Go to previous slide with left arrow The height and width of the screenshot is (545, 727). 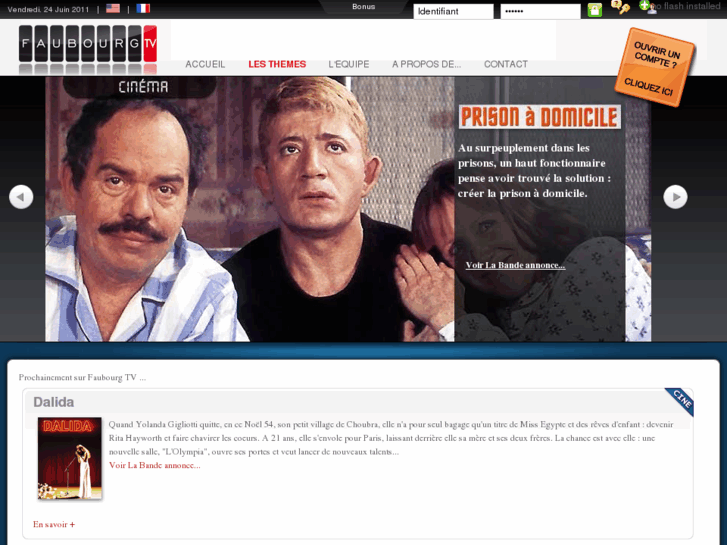coord(21,197)
